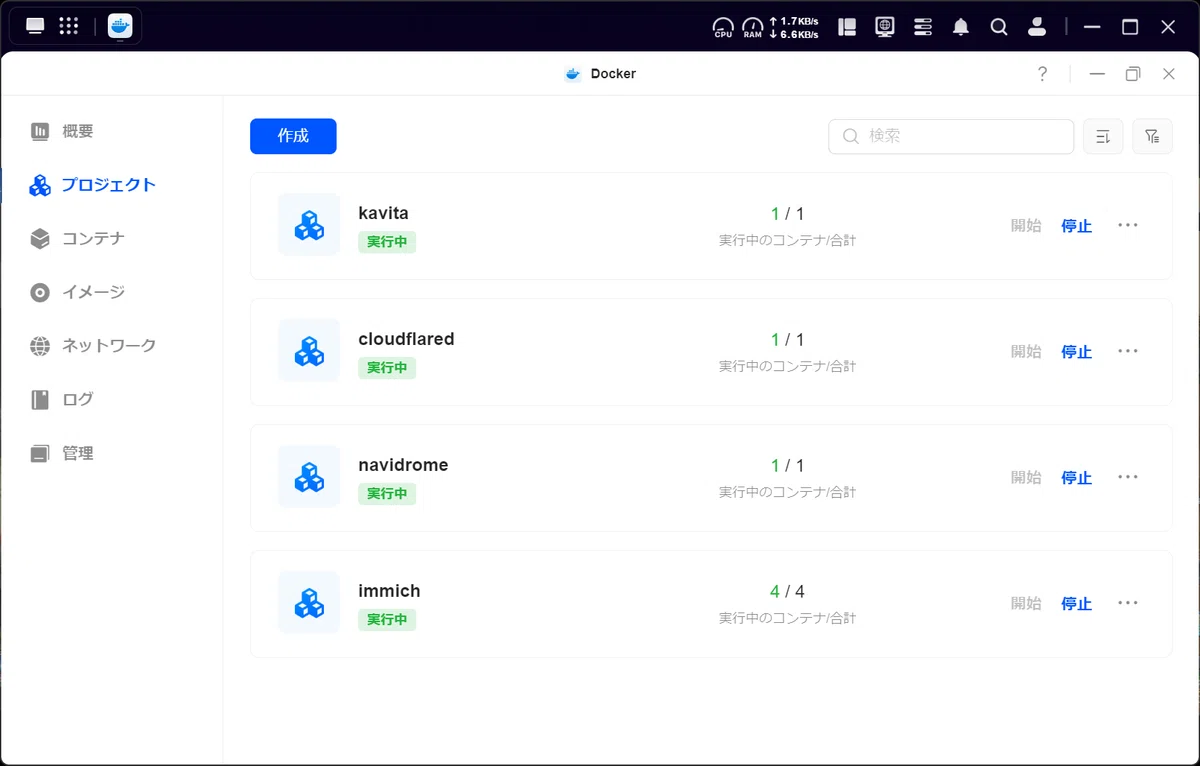Click 開始 for immich
The height and width of the screenshot is (766, 1200).
[1026, 604]
